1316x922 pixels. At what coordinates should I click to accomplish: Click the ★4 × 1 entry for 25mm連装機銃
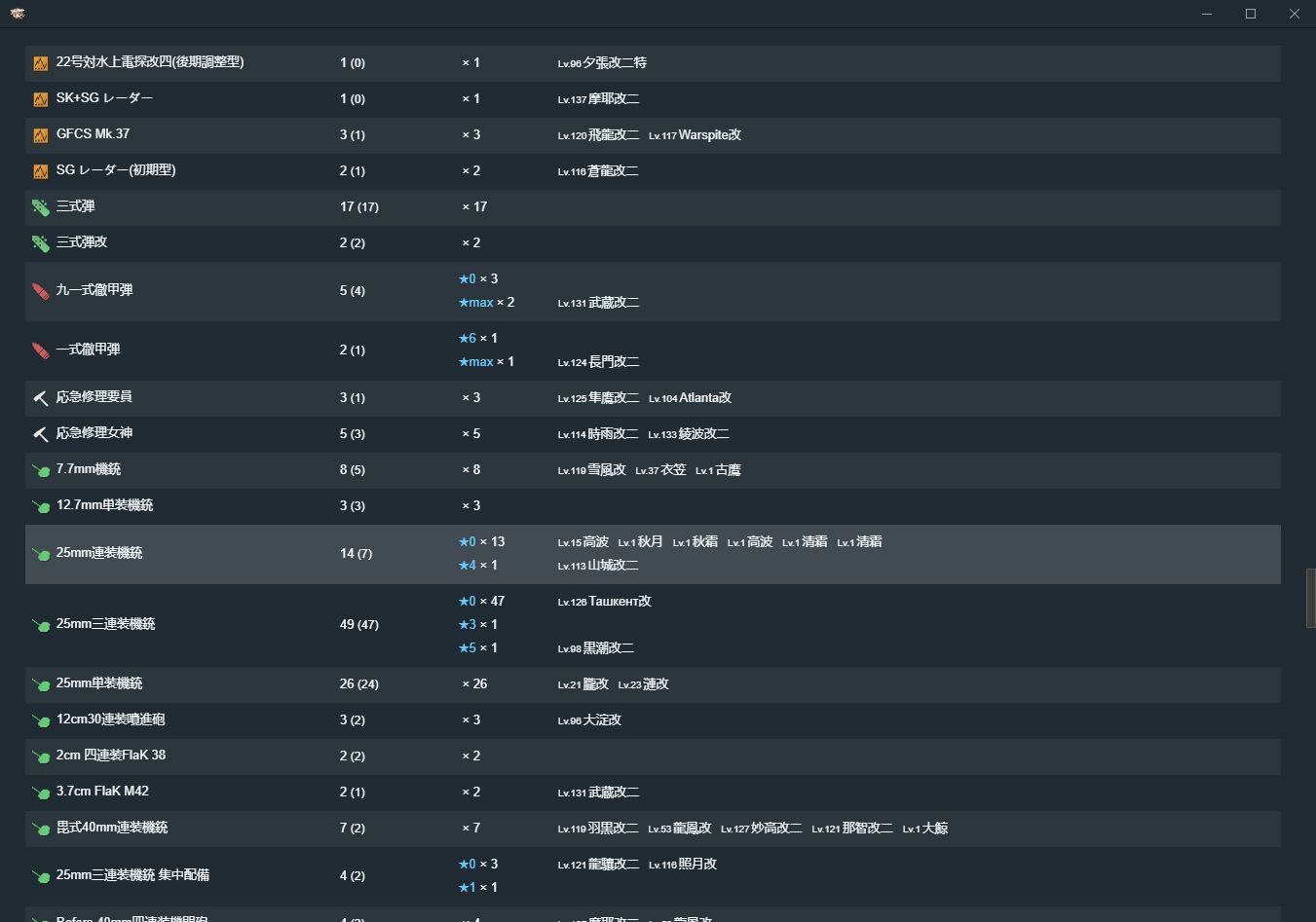click(x=478, y=566)
